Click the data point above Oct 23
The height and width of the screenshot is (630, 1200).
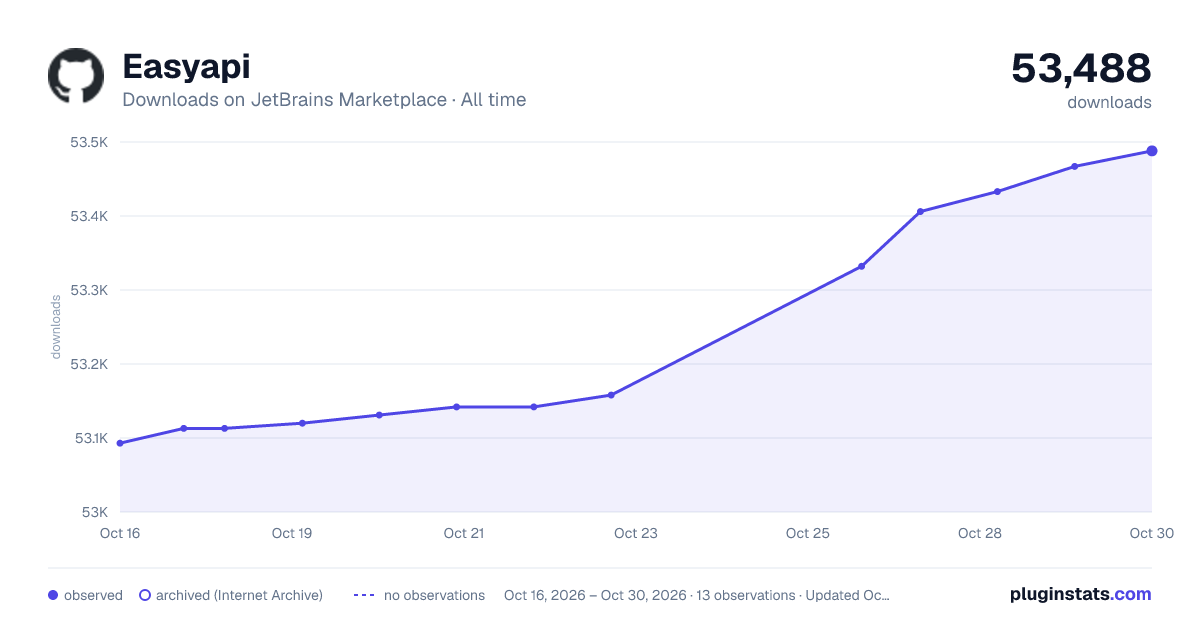(611, 395)
